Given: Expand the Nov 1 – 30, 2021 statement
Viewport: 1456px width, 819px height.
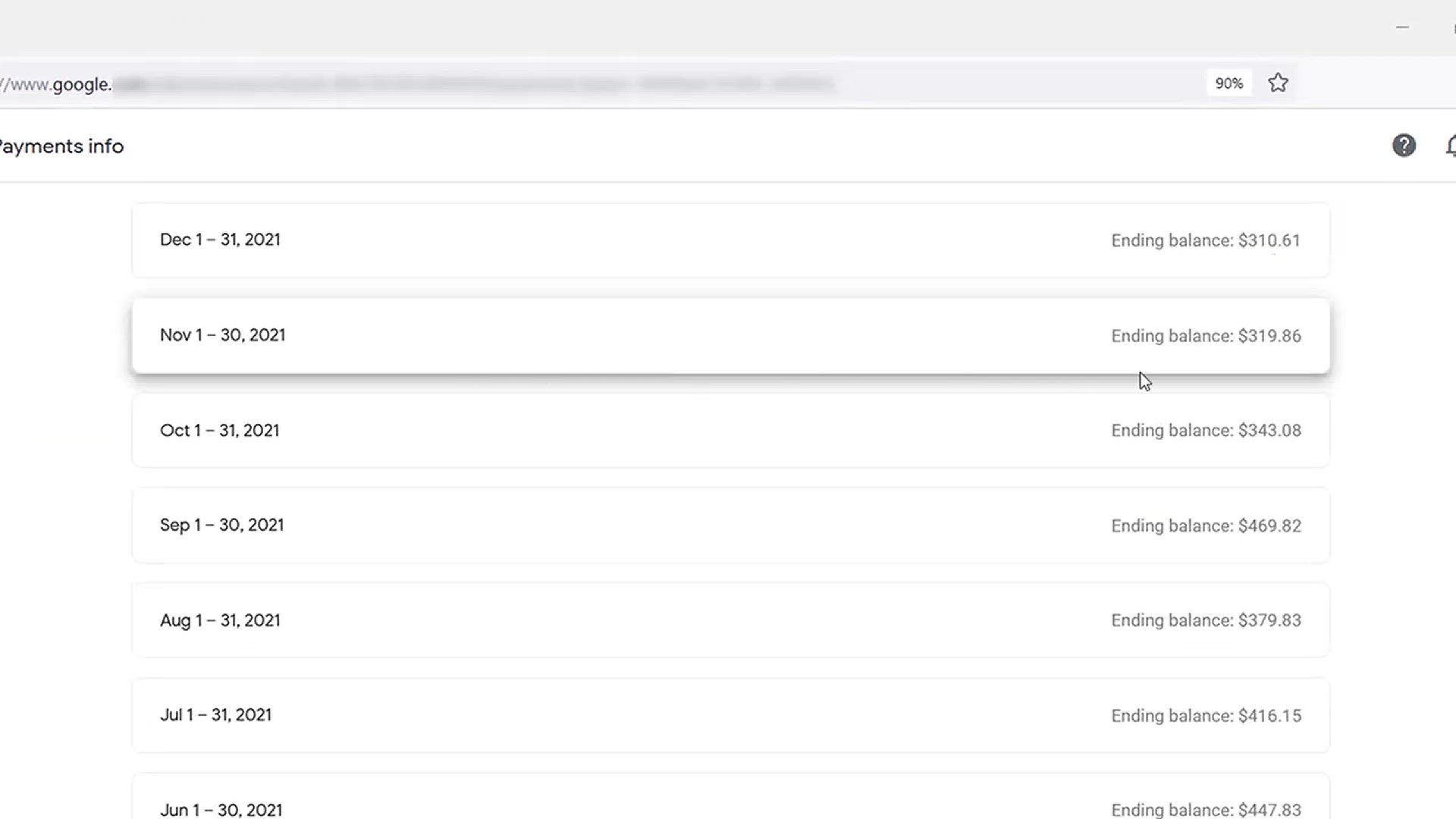Looking at the screenshot, I should (731, 336).
